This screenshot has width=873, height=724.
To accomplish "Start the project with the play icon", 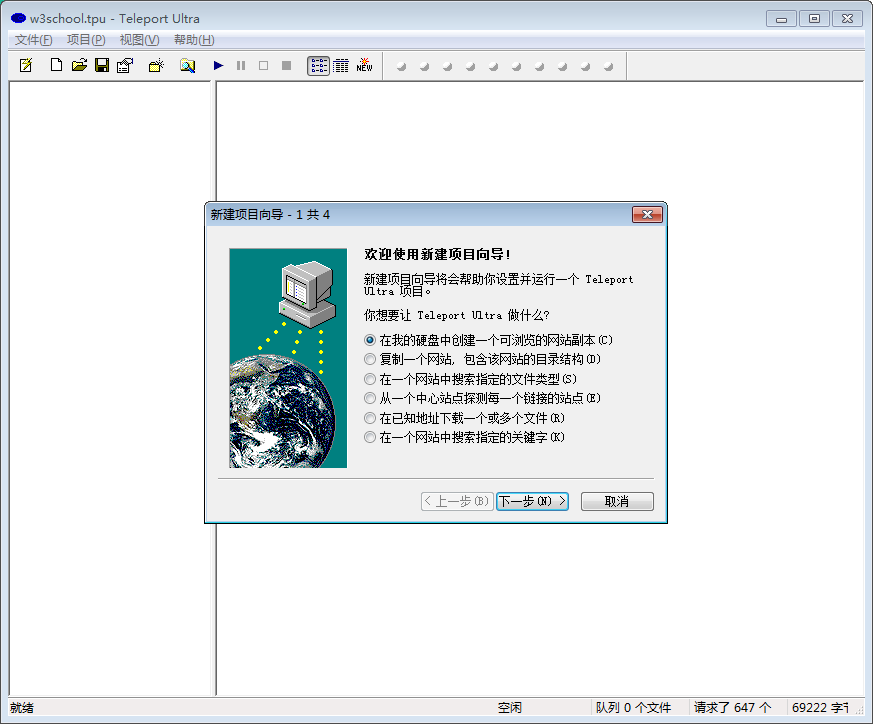I will [x=218, y=66].
